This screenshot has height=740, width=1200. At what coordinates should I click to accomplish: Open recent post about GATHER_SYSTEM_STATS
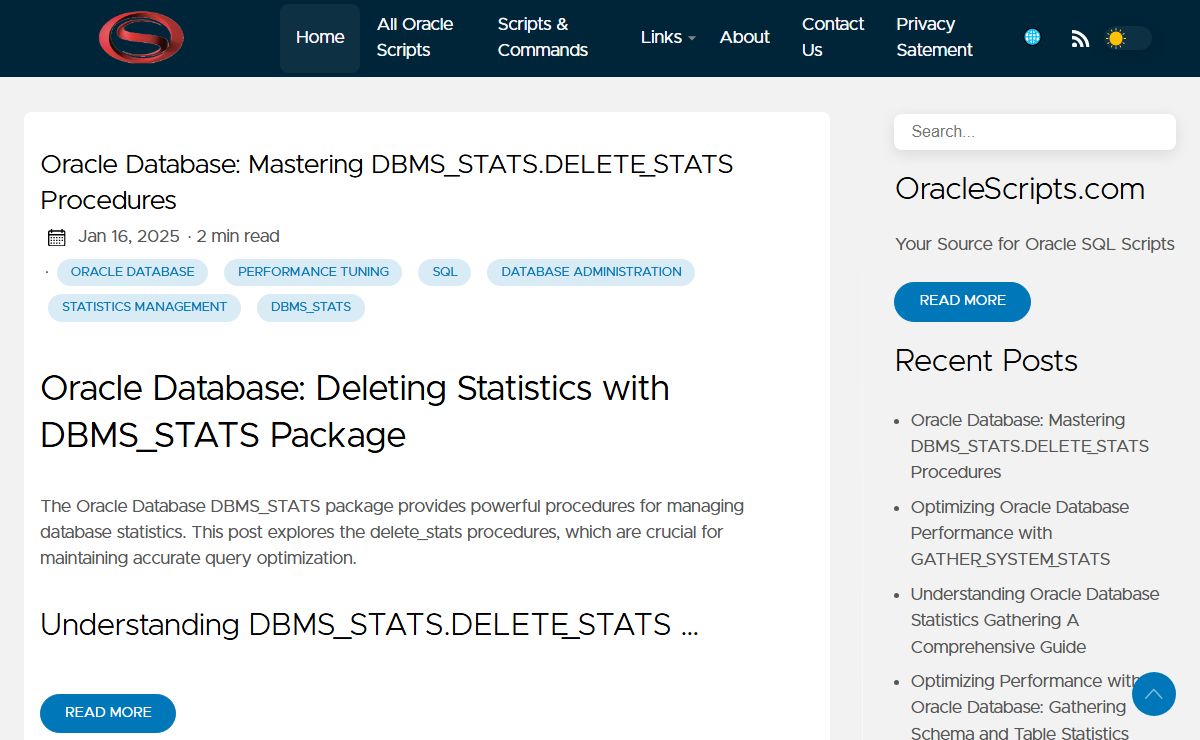1020,533
